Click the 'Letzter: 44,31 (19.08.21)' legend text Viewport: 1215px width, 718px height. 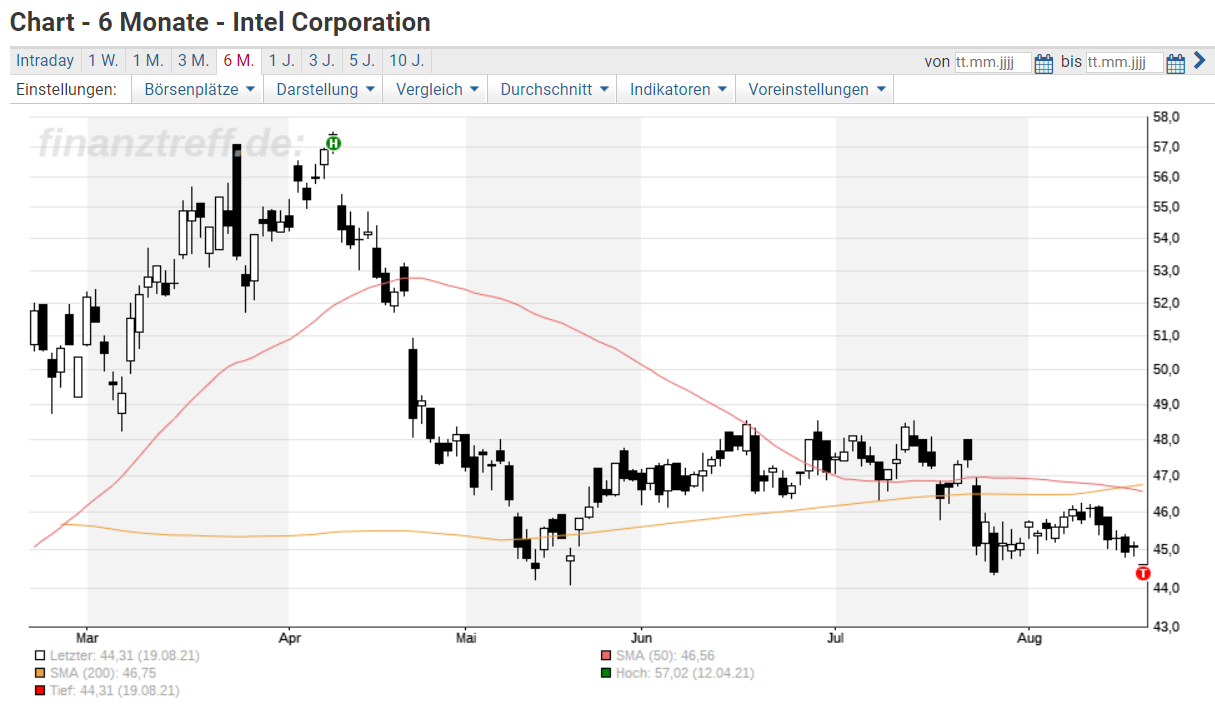pyautogui.click(x=124, y=656)
